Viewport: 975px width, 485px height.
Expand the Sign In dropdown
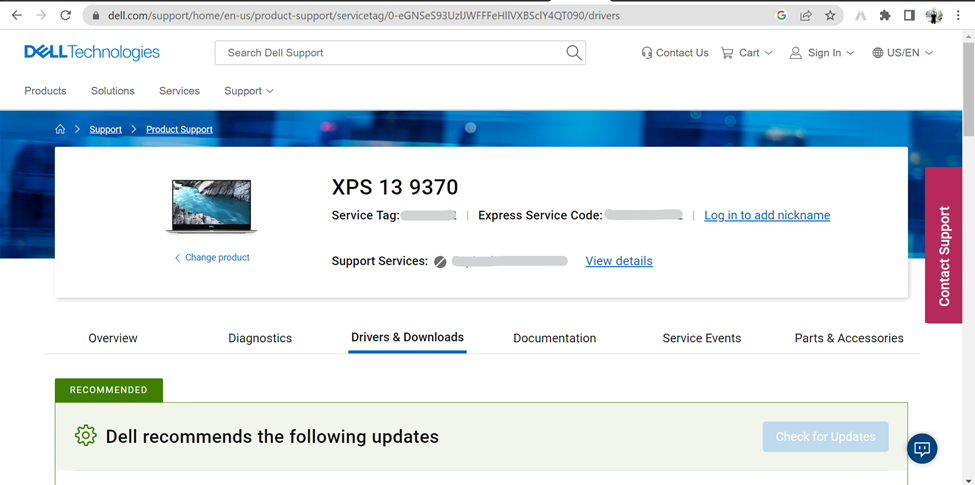pos(821,53)
